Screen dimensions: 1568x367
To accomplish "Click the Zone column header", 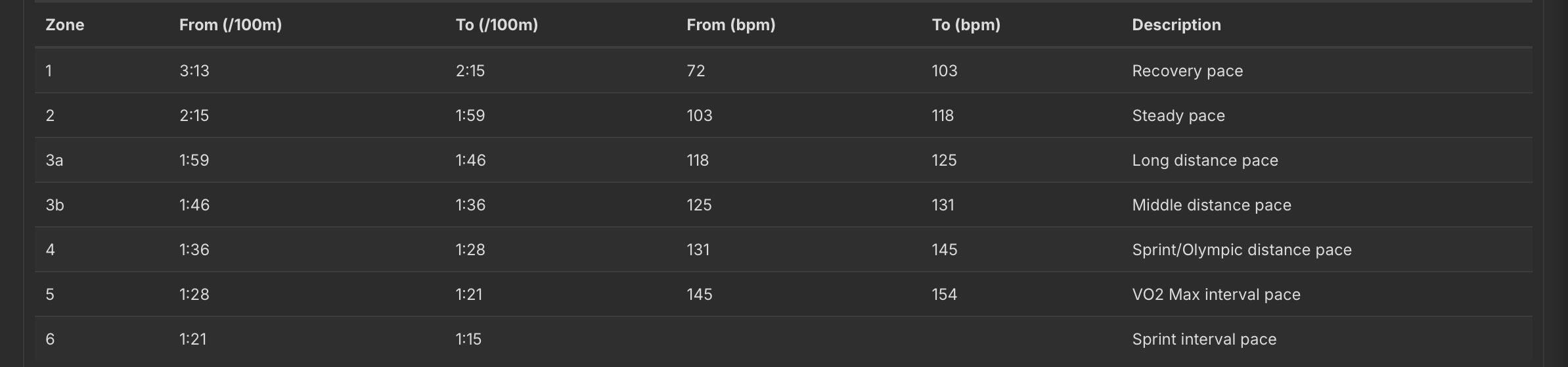I will [64, 25].
